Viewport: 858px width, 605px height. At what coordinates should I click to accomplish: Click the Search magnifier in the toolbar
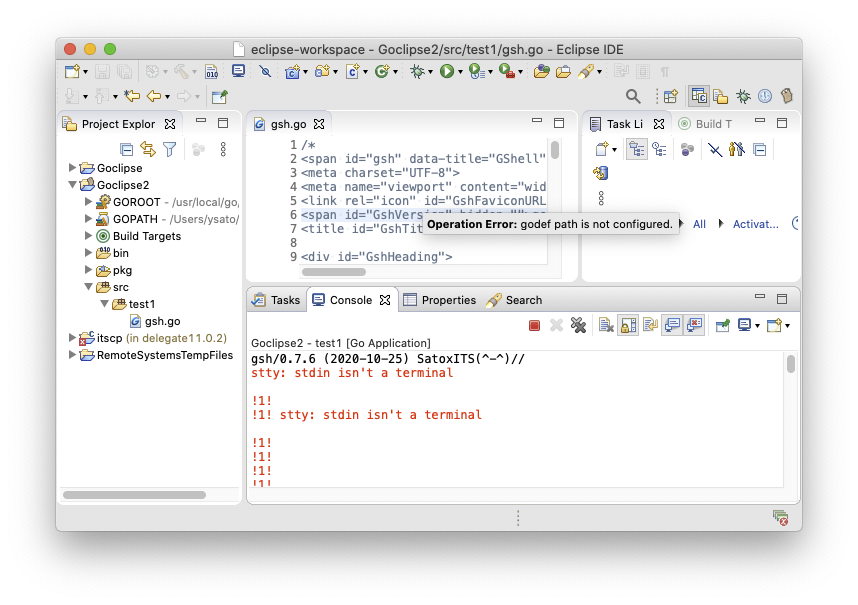tap(633, 96)
